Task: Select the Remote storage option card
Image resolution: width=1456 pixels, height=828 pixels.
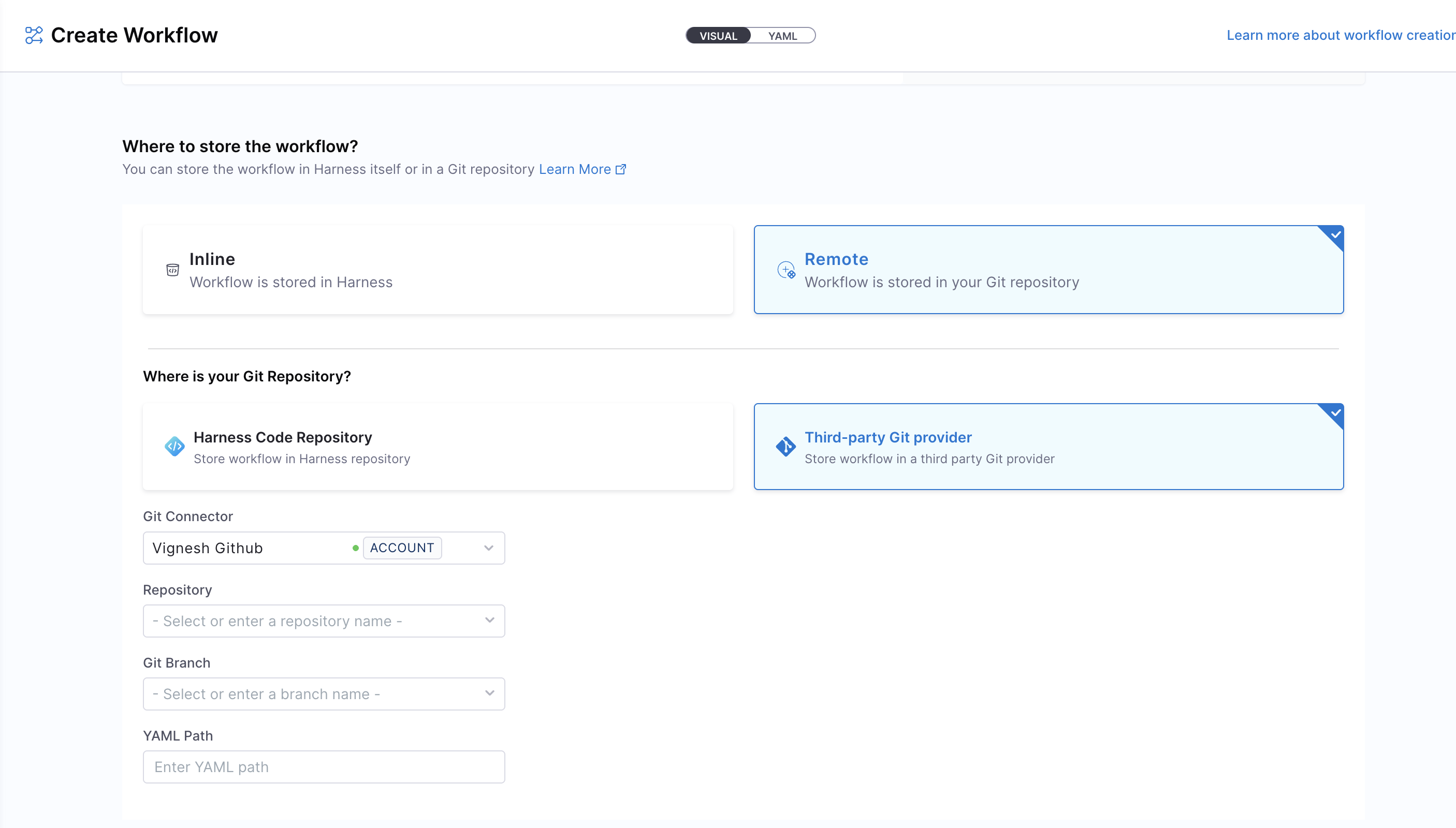Action: point(1048,270)
